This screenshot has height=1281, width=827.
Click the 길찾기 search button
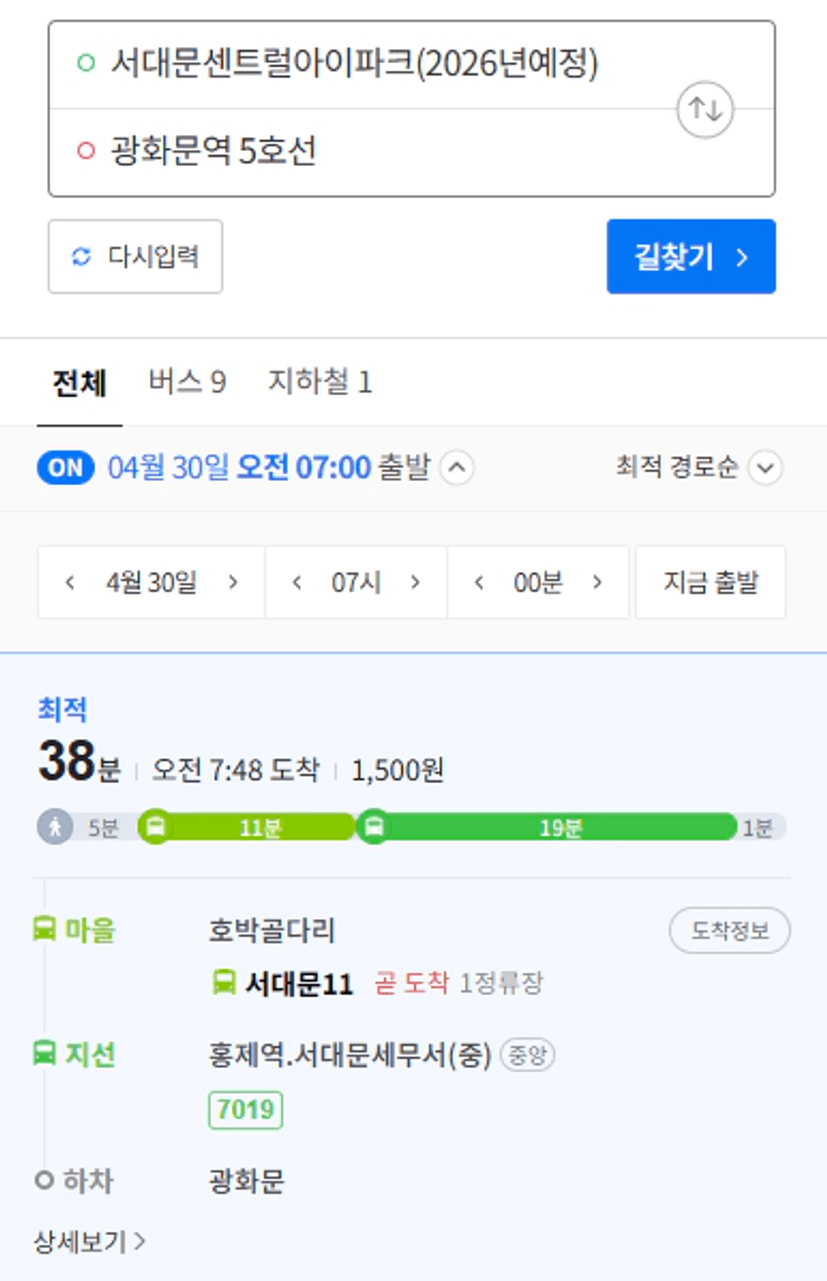point(691,257)
